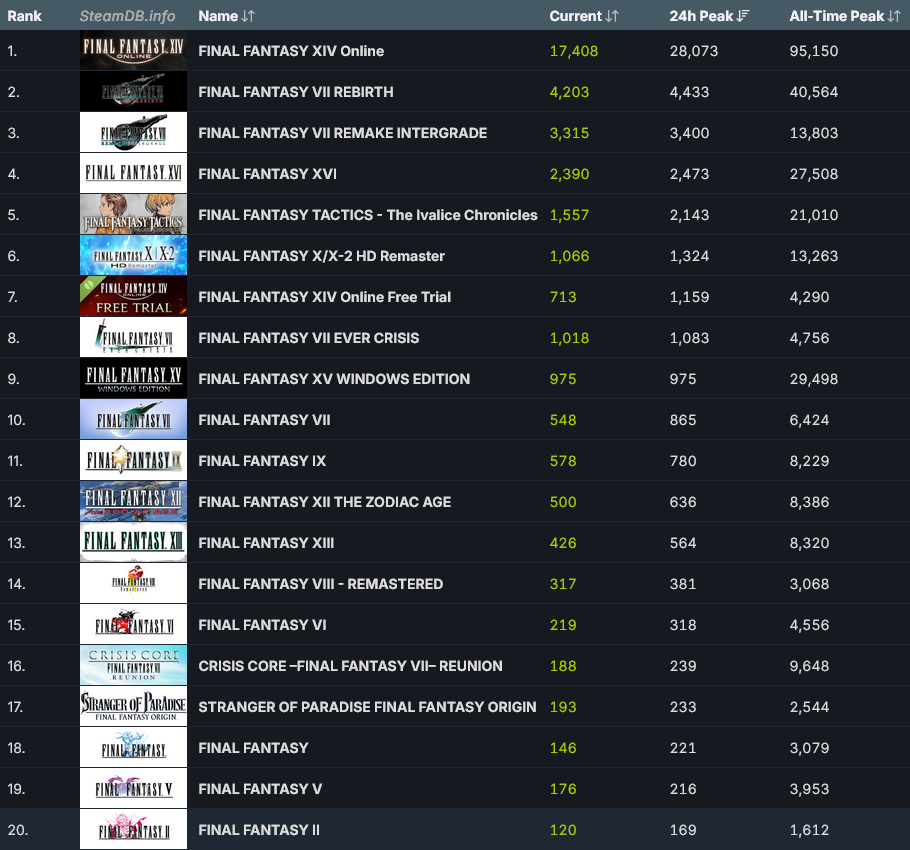910x850 pixels.
Task: Open FINAL FANTASY VI name link
Action: tap(262, 625)
